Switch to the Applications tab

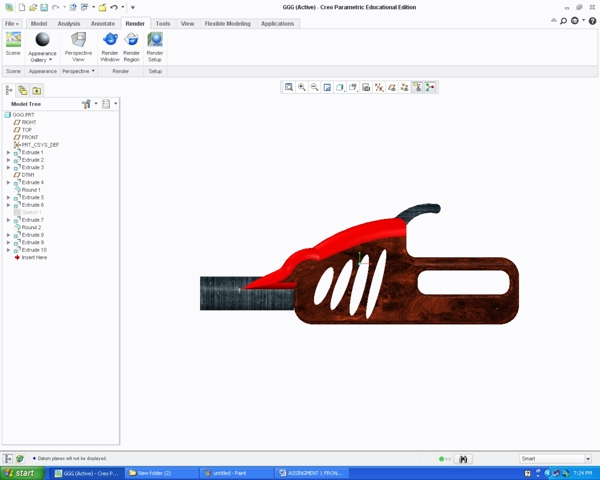pyautogui.click(x=277, y=24)
